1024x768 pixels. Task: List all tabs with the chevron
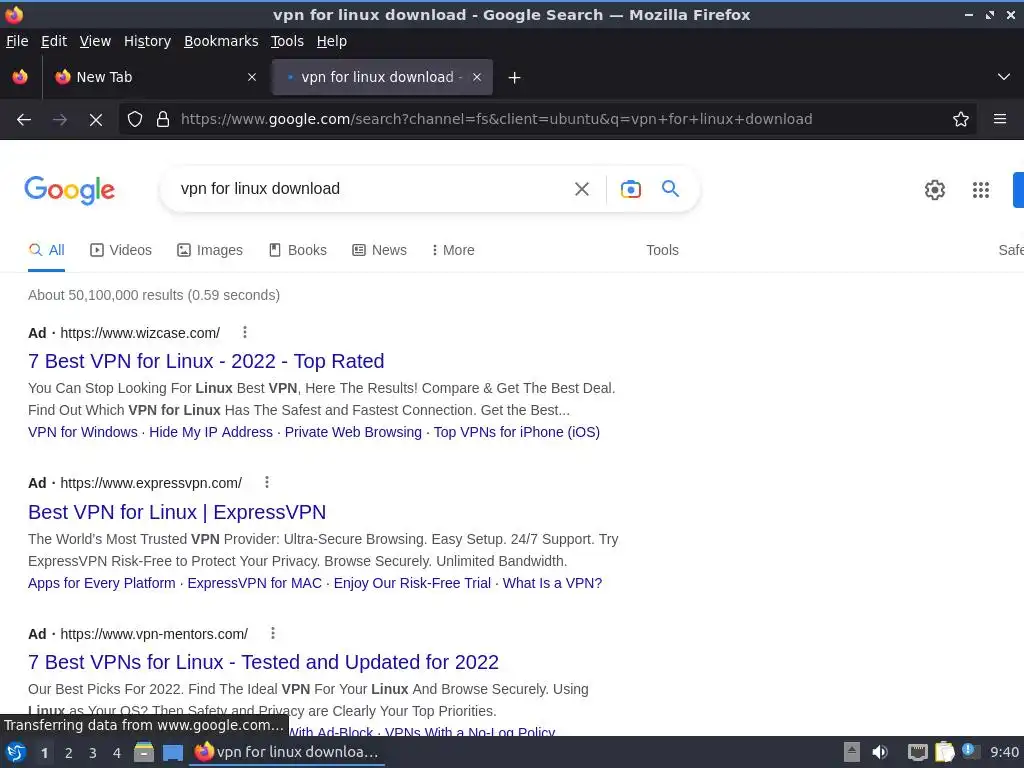pos(1003,77)
